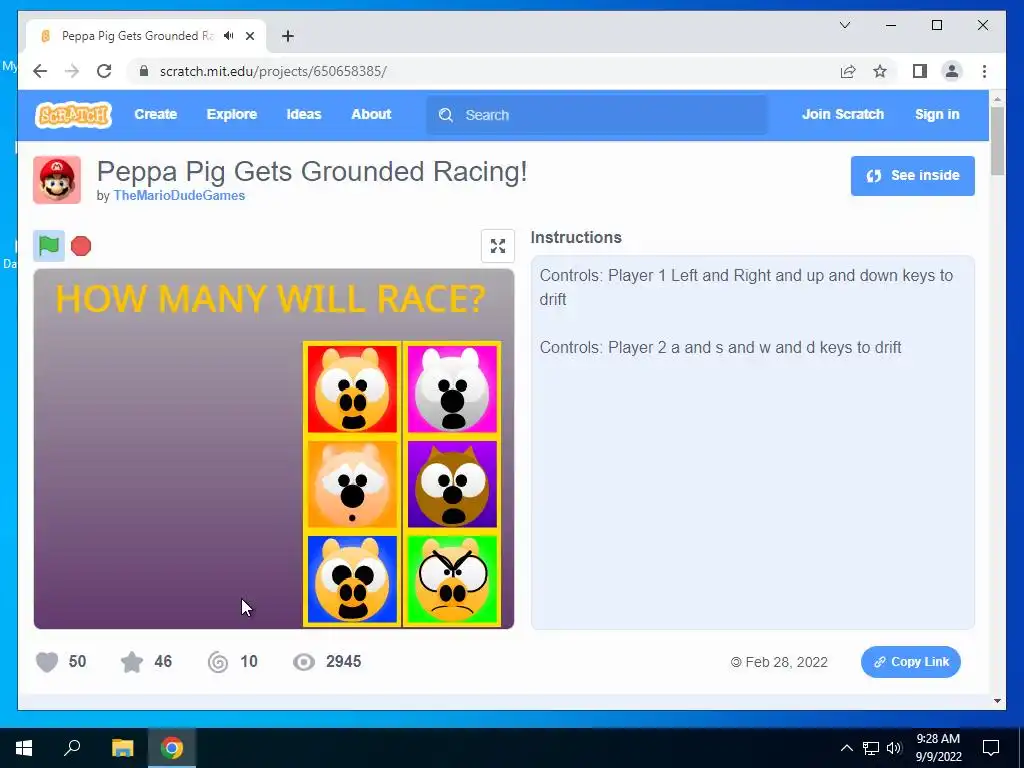The height and width of the screenshot is (768, 1024).
Task: Open the Ideas menu item
Action: pos(304,114)
